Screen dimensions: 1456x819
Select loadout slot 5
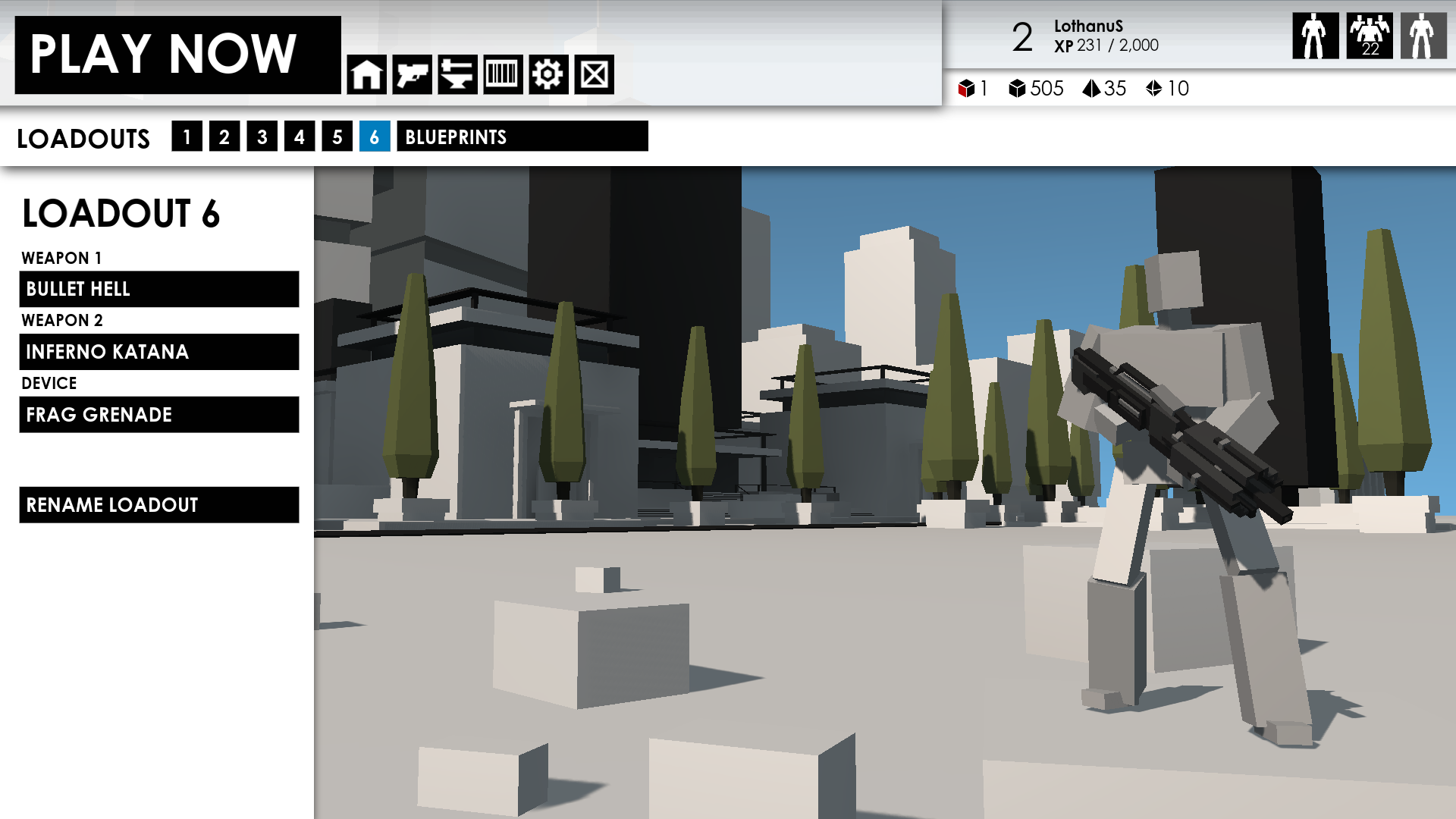coord(337,136)
